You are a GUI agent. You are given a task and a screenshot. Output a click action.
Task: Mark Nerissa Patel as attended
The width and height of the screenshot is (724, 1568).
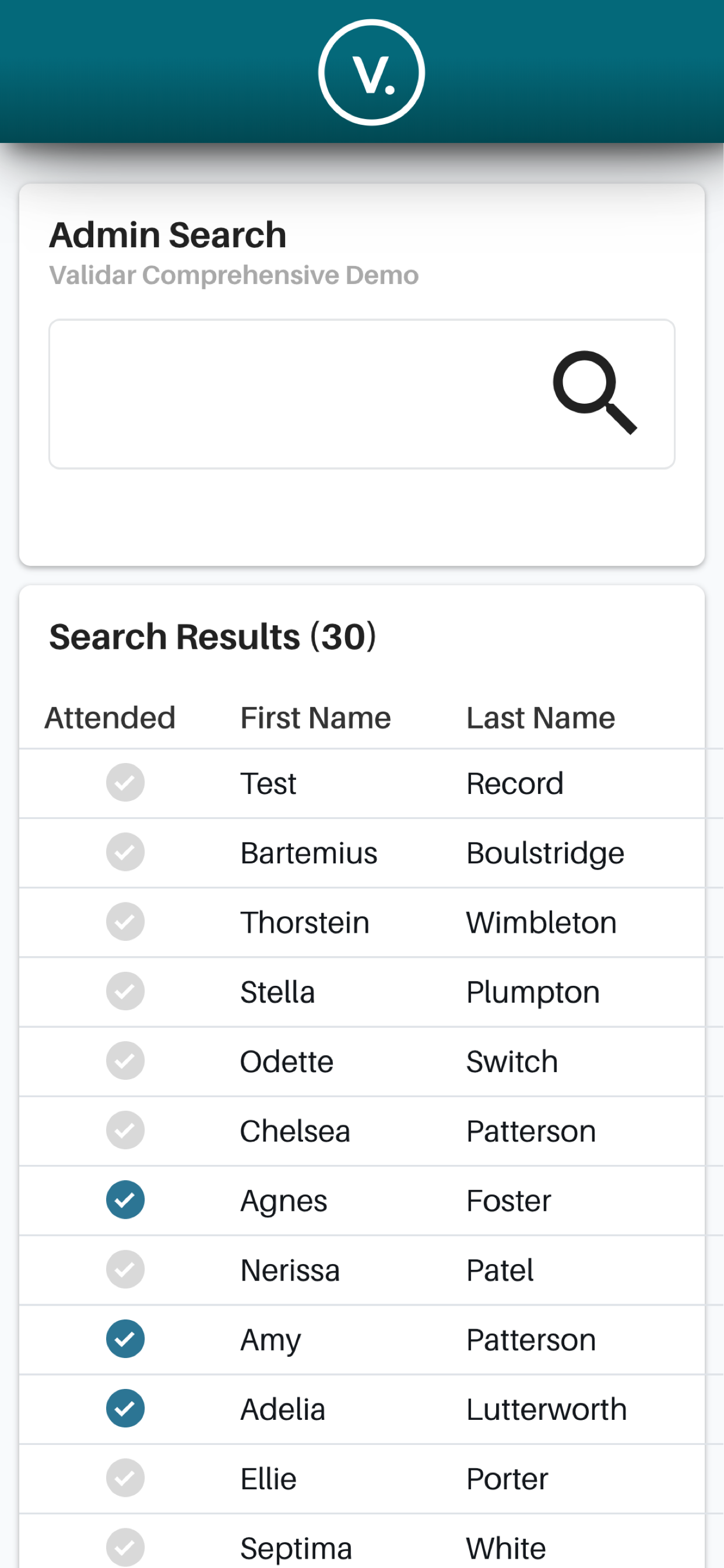[125, 1269]
